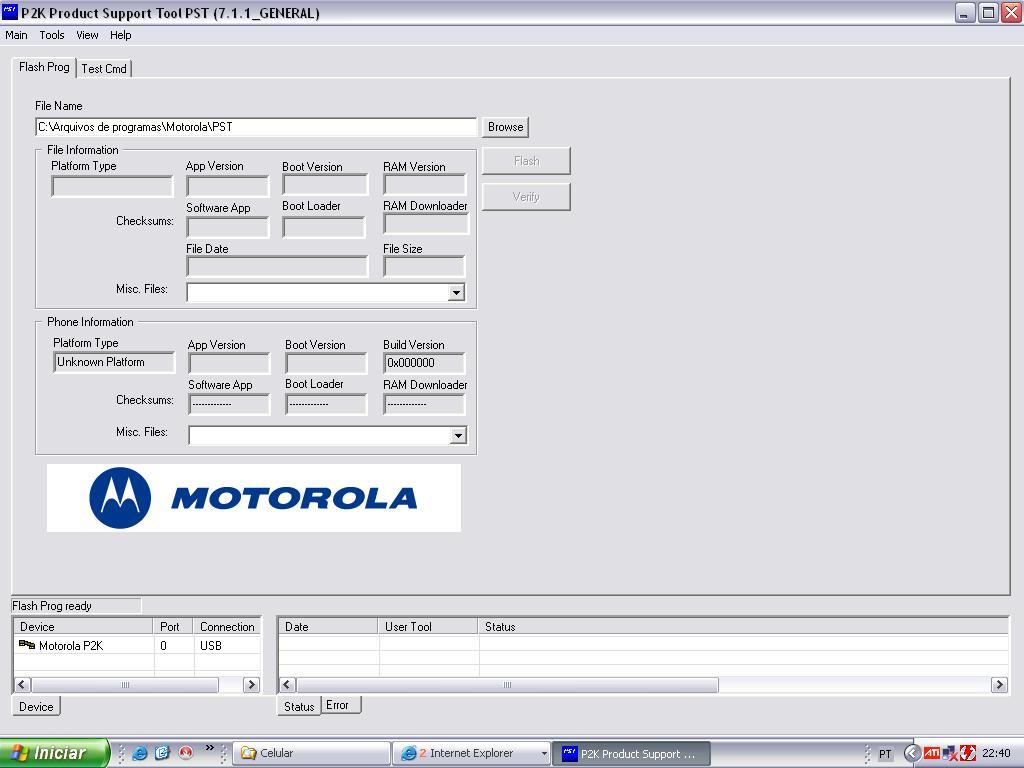Click the second quick launch icon

[162, 753]
